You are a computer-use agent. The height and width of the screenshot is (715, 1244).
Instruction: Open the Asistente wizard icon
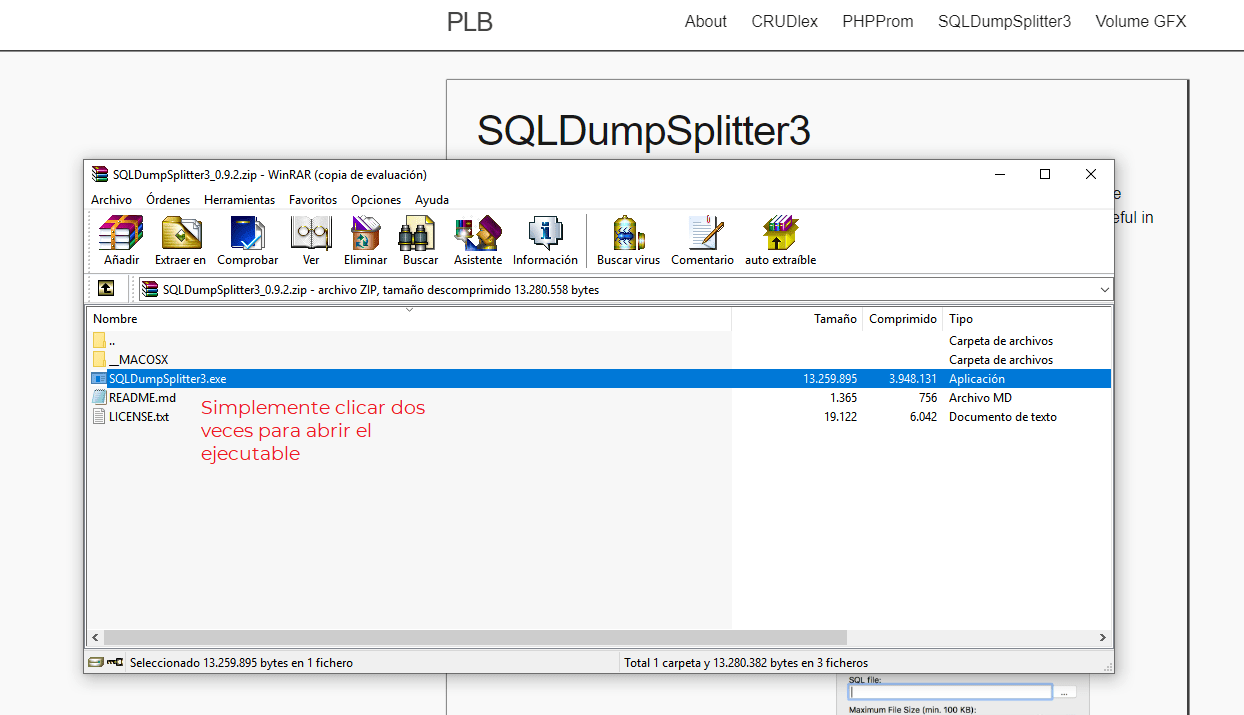[x=478, y=233]
